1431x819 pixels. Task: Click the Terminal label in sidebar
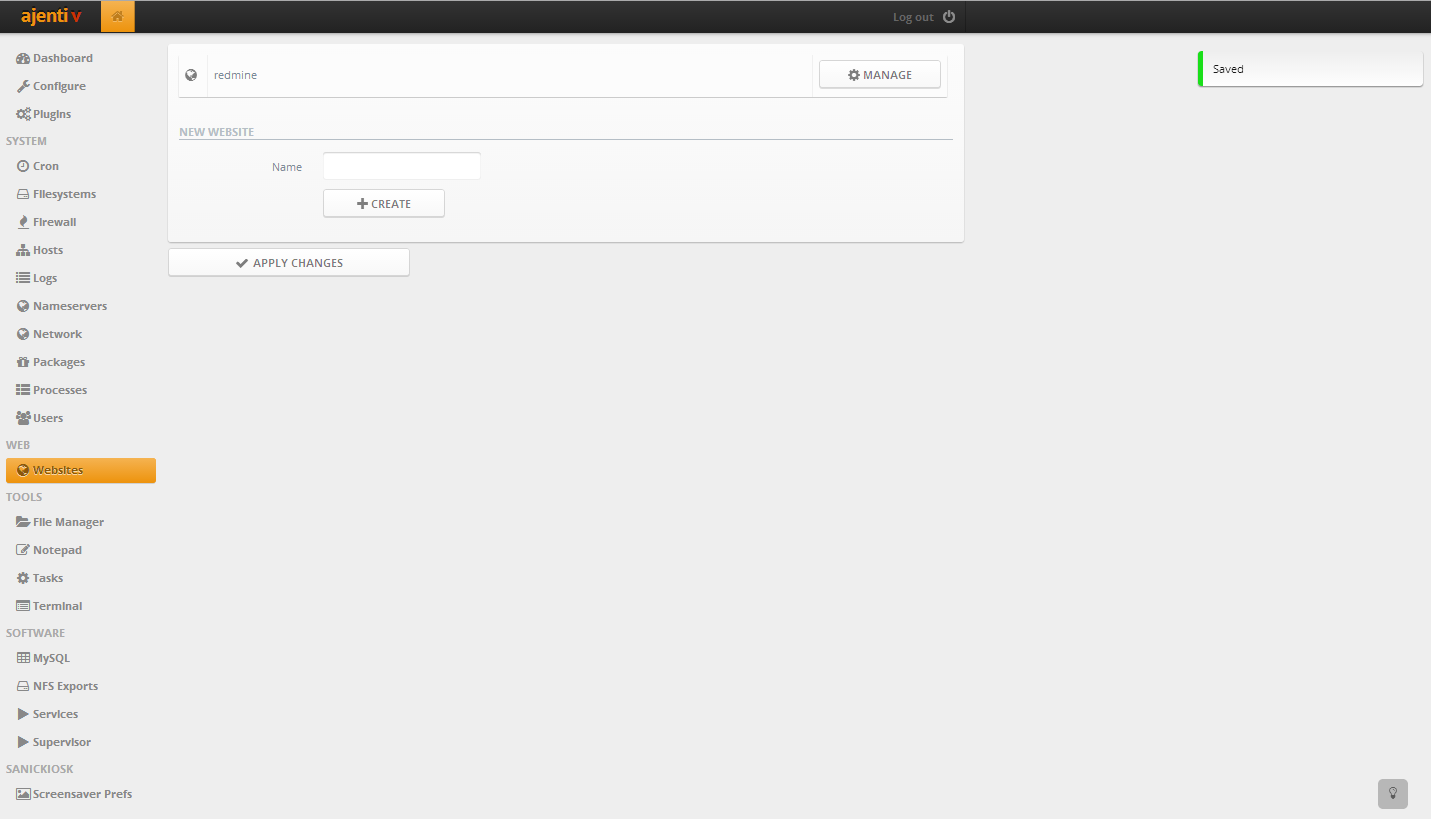pos(58,606)
